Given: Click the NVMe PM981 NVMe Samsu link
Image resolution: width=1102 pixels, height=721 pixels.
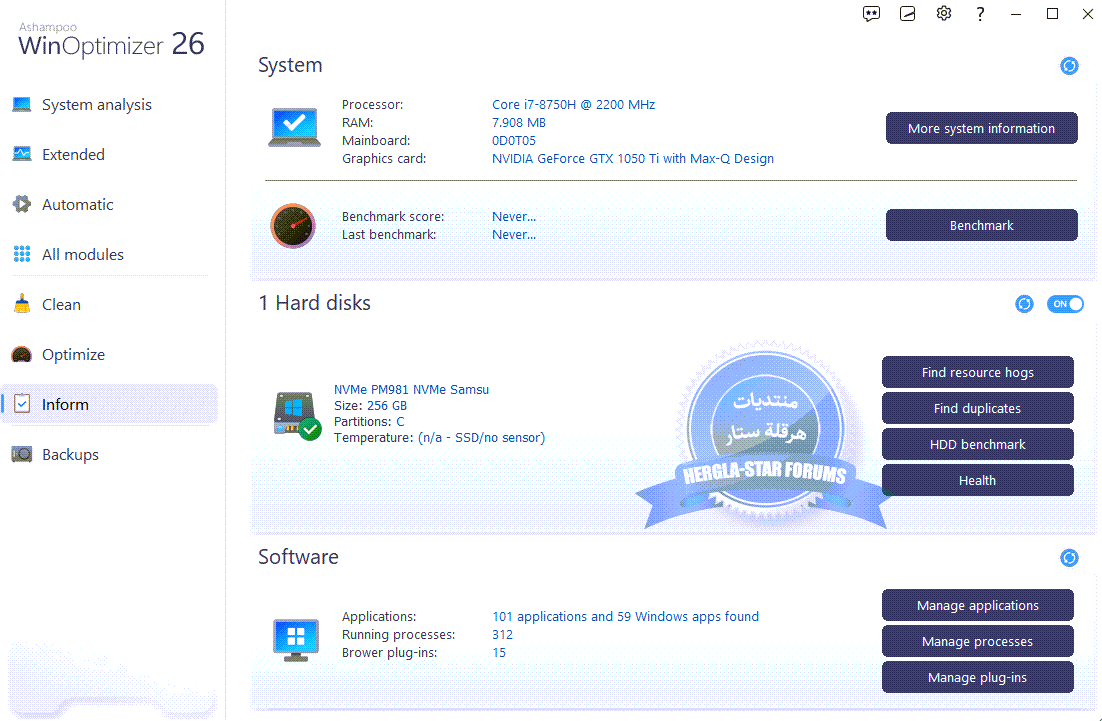Looking at the screenshot, I should pyautogui.click(x=411, y=389).
